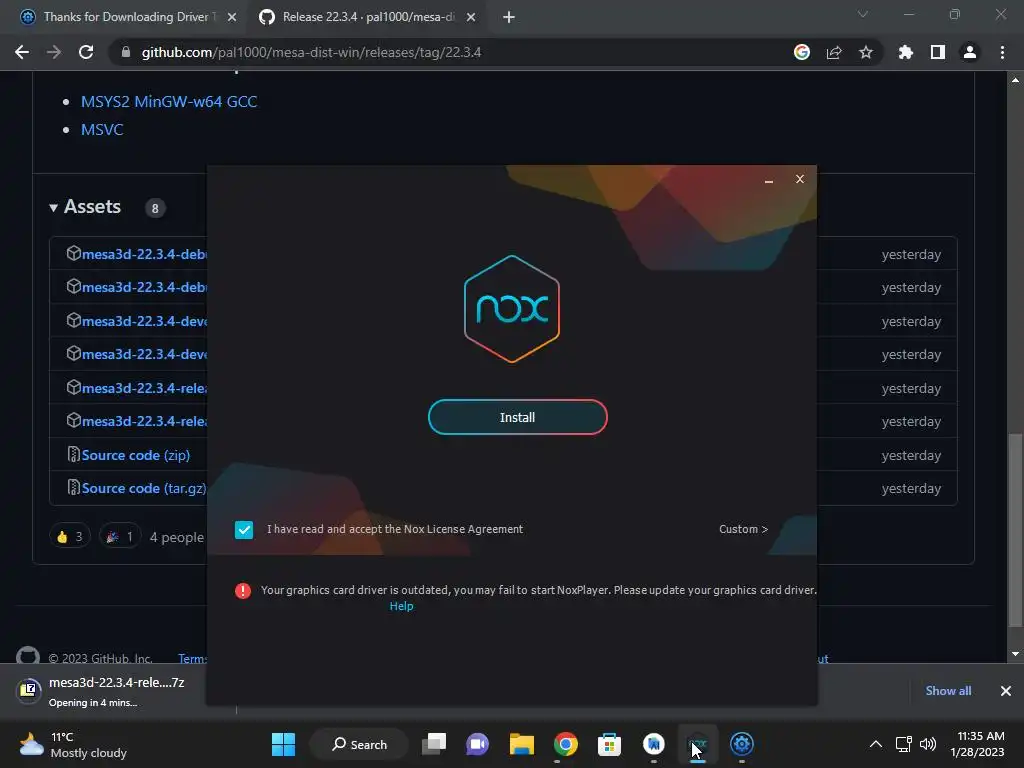
Task: Open a new browser tab
Action: click(x=509, y=18)
